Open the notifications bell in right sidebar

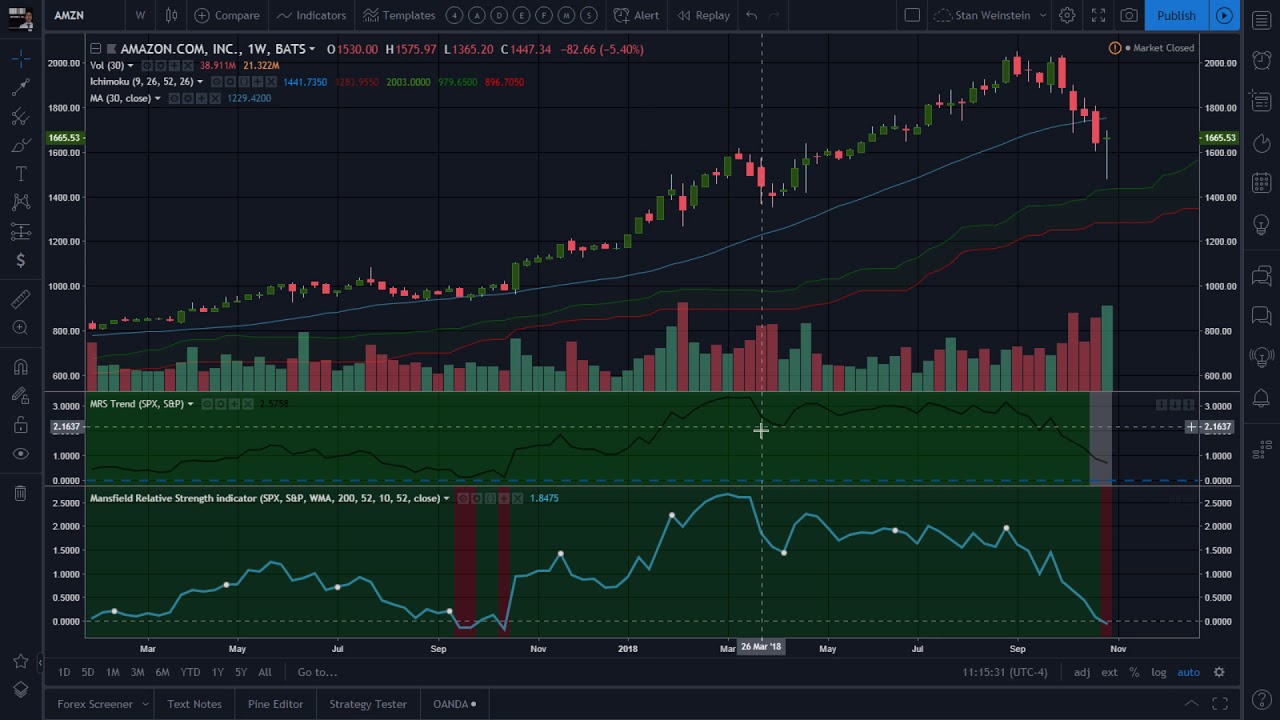click(x=1261, y=398)
